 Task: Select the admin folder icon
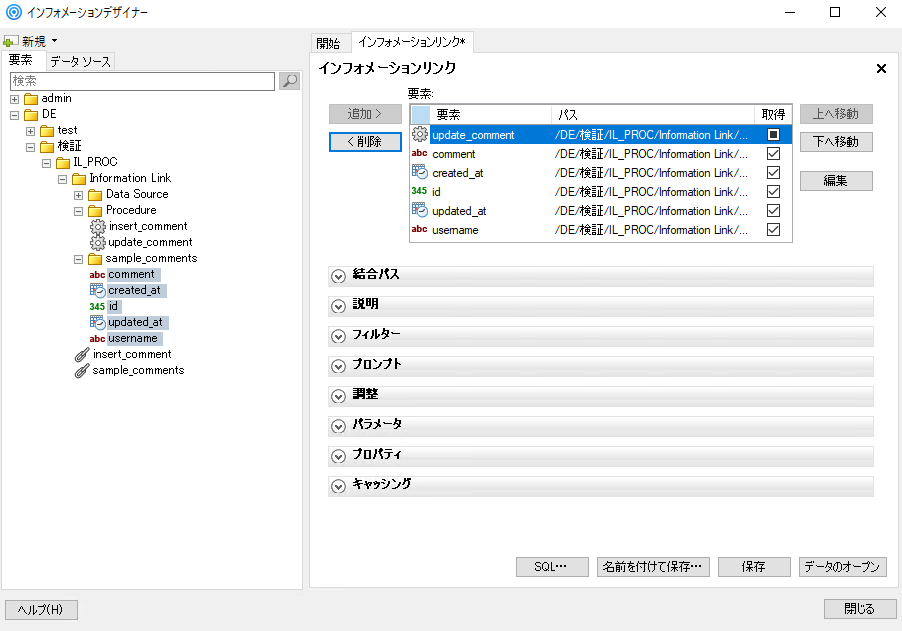coord(31,99)
